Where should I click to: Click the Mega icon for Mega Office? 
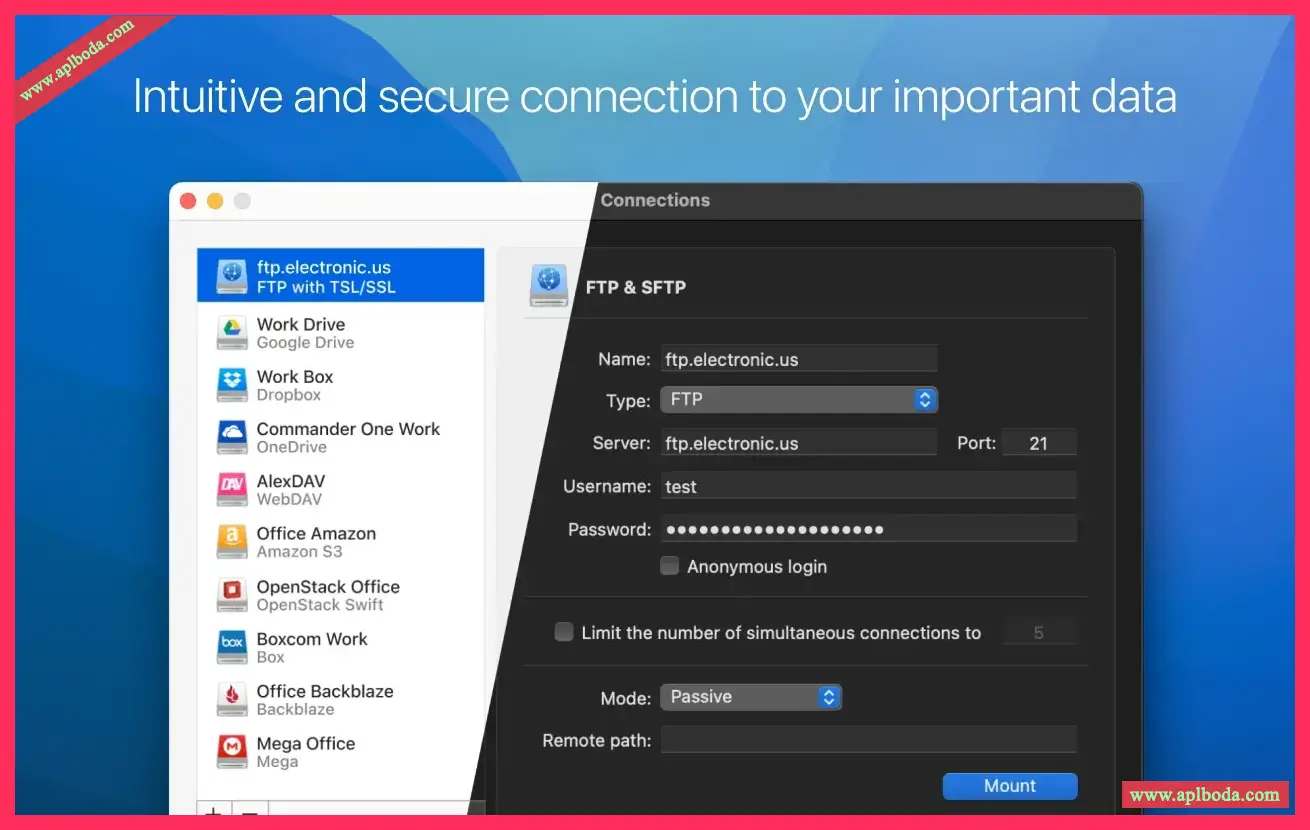tap(232, 752)
